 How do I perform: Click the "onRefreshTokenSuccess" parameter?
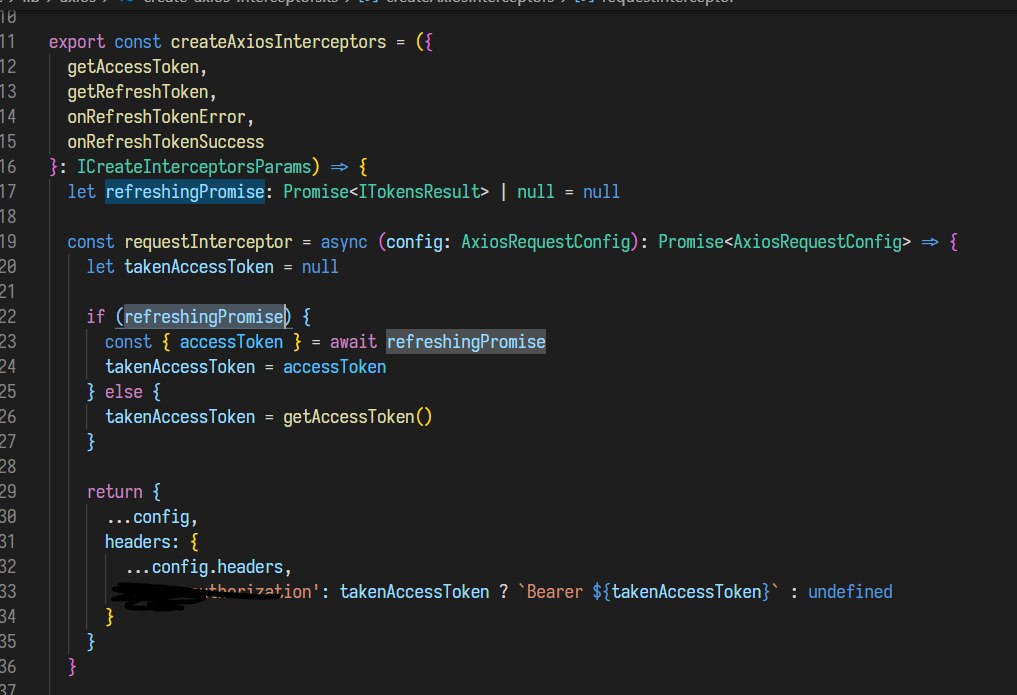165,142
